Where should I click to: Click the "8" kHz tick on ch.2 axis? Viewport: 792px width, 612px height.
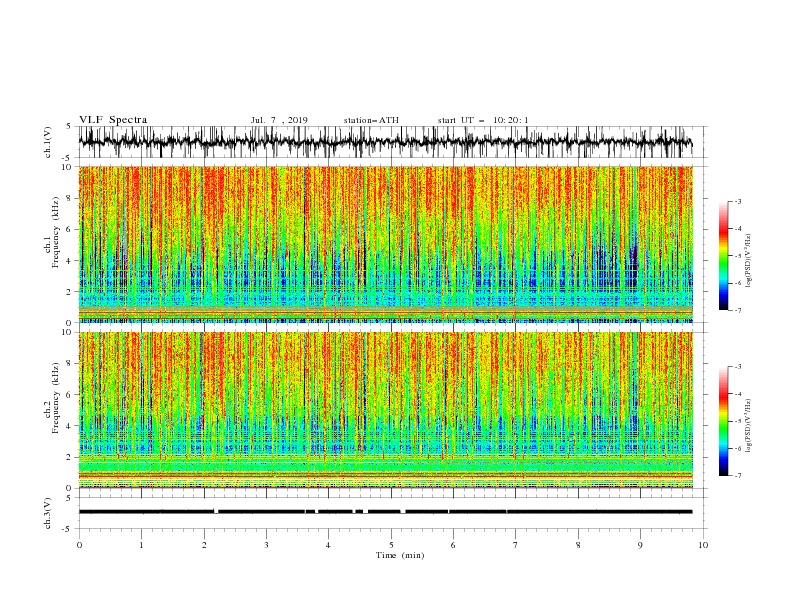[70, 364]
